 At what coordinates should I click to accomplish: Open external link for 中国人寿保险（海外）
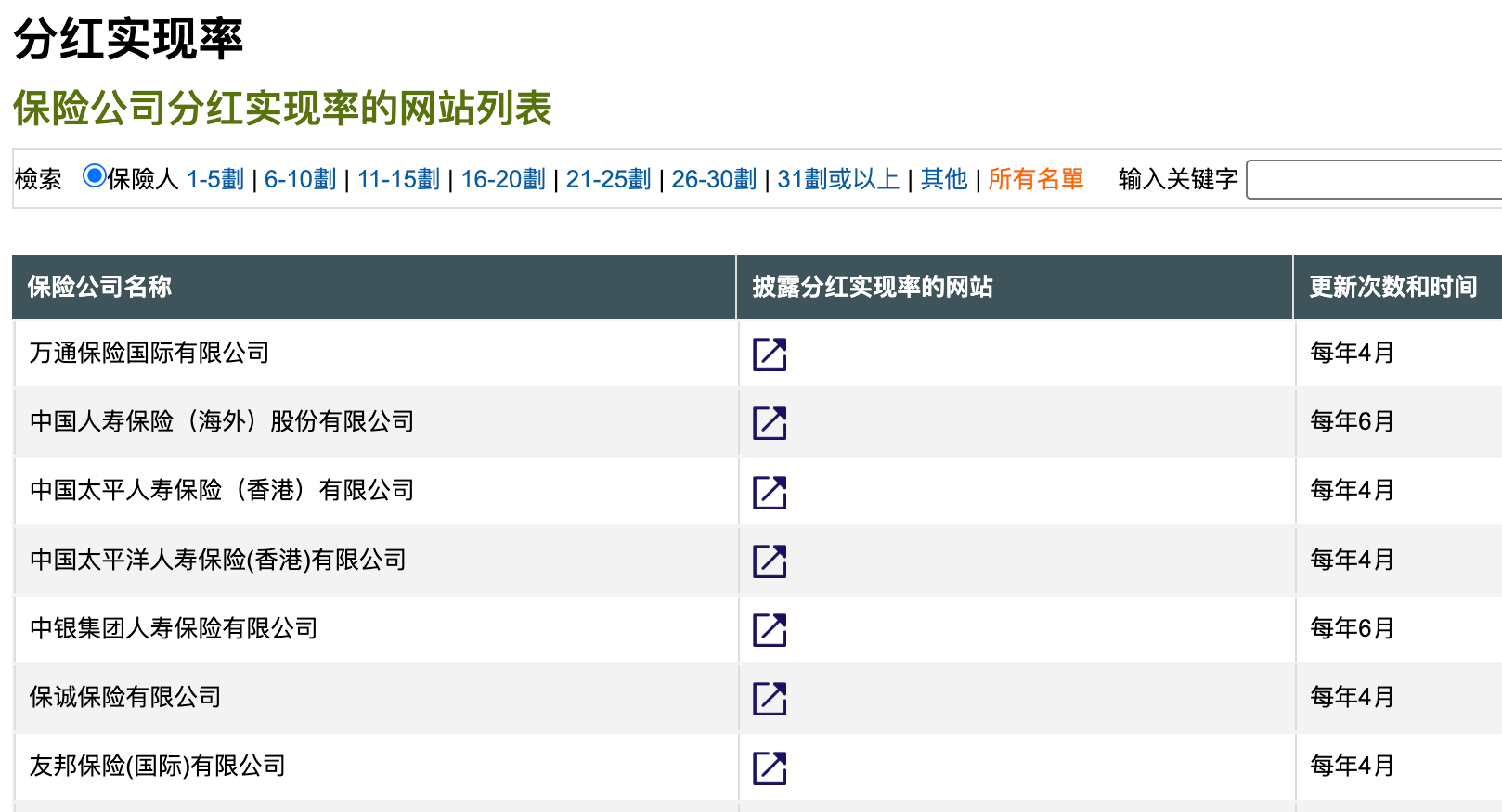click(x=770, y=423)
